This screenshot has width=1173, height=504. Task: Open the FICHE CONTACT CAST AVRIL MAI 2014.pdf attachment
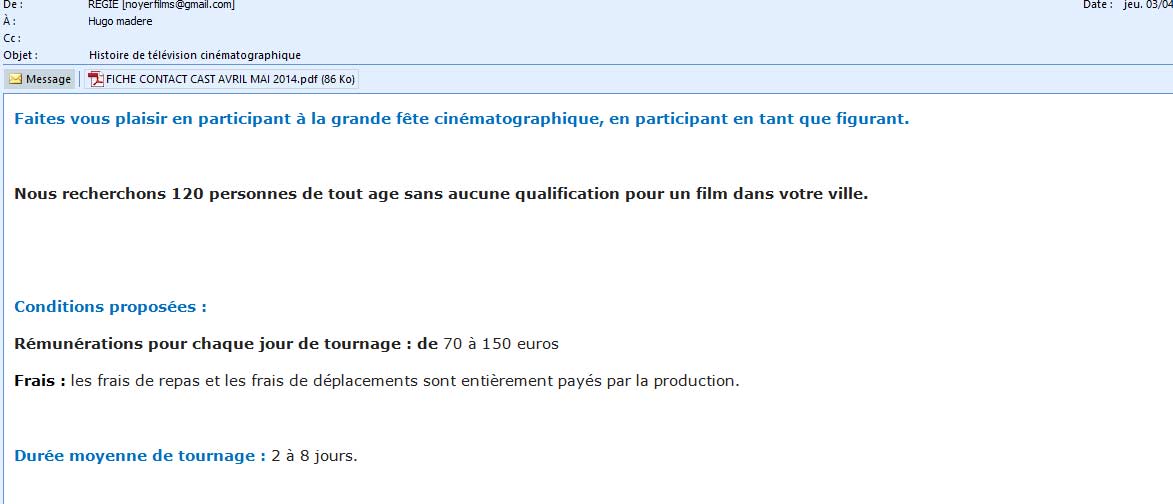tap(230, 79)
